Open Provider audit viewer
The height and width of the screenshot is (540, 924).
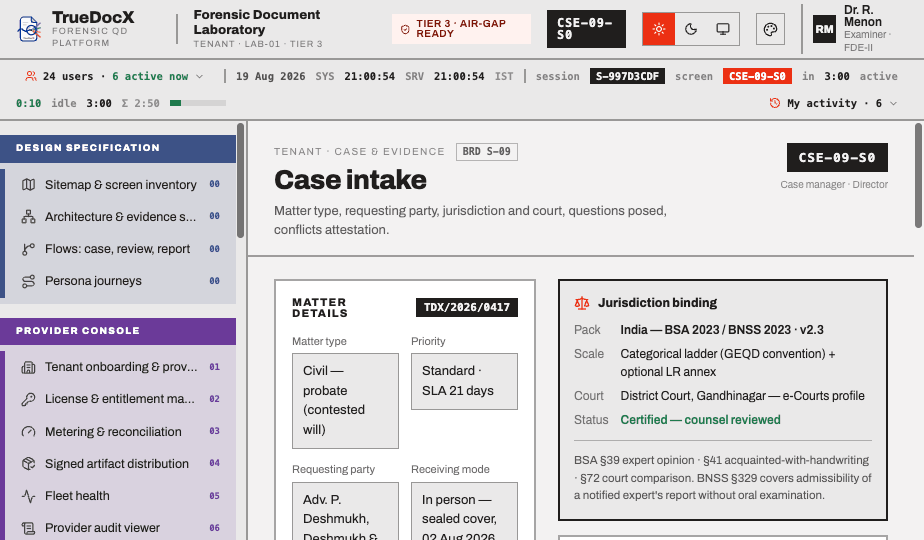tap(120, 528)
